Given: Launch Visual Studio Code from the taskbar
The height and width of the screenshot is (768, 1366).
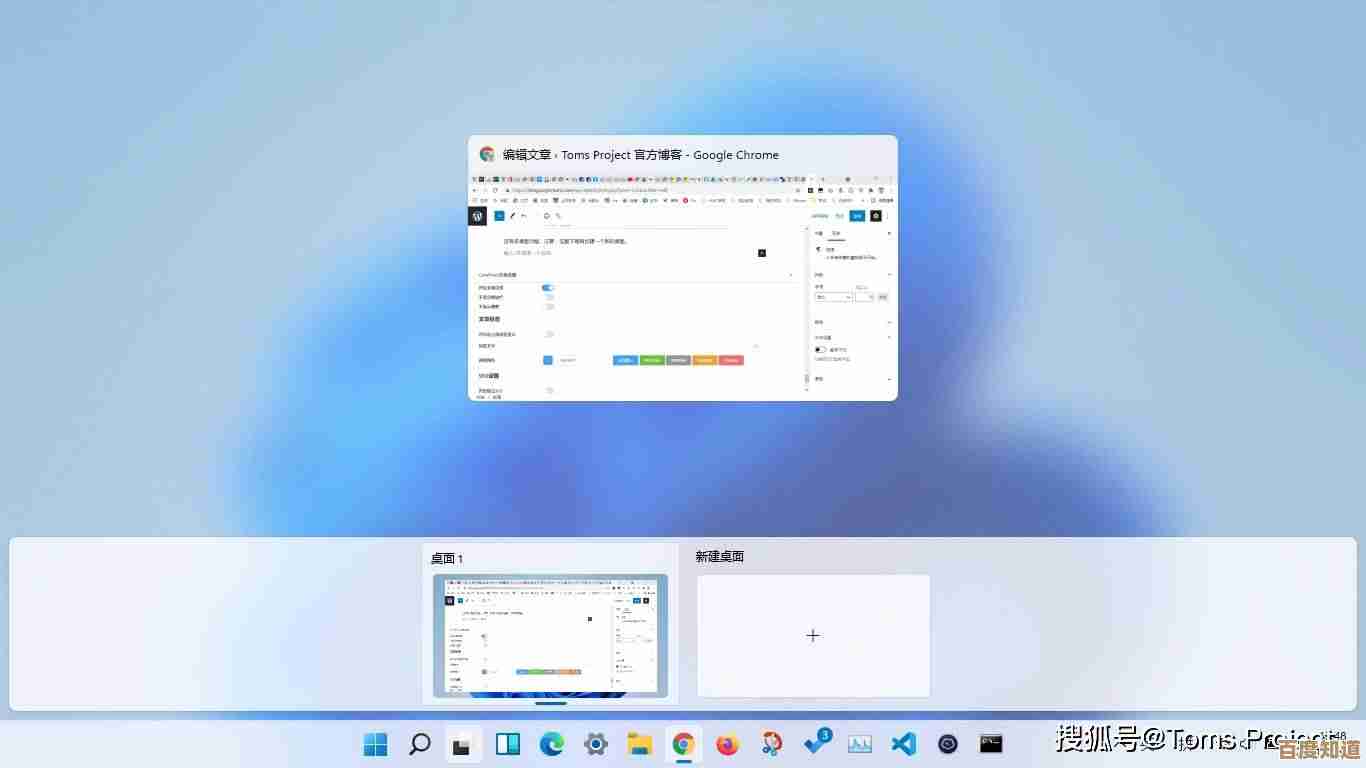Looking at the screenshot, I should (903, 744).
